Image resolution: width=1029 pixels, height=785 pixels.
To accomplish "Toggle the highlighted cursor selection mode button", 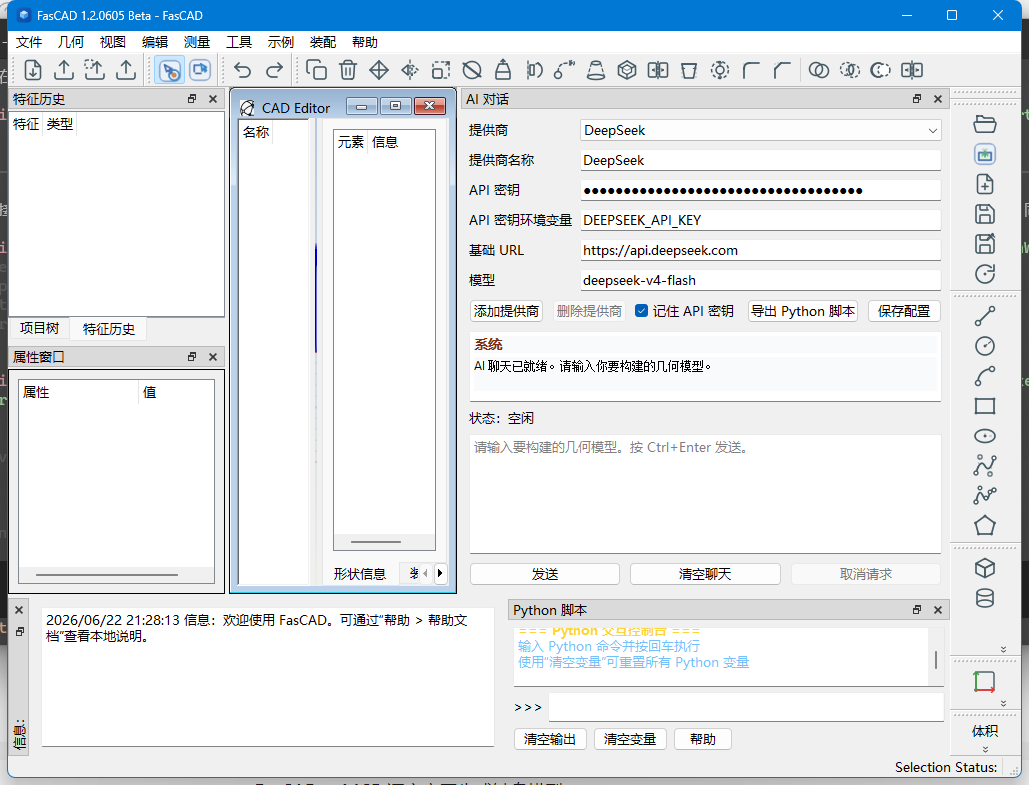I will 170,70.
